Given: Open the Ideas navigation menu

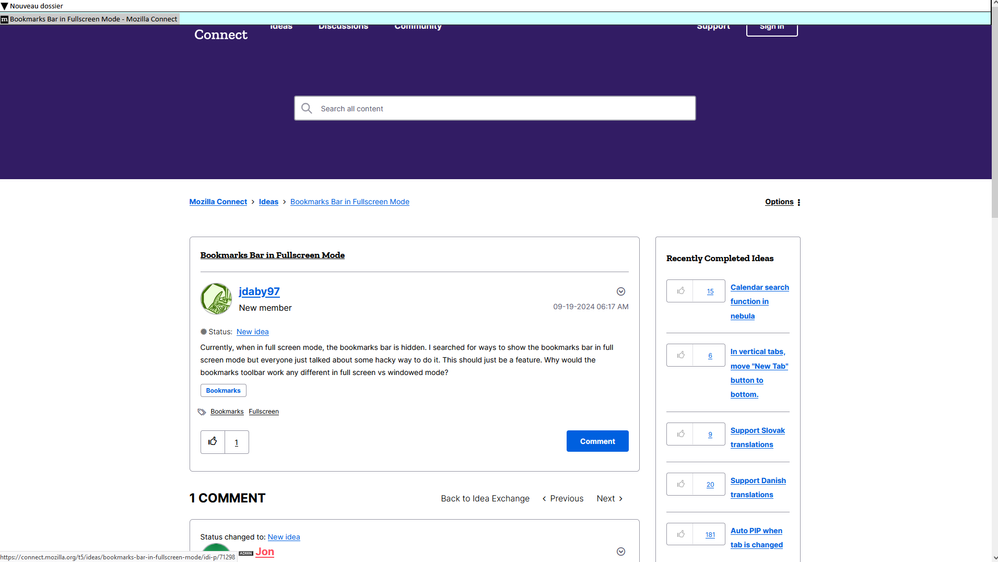Looking at the screenshot, I should [281, 26].
